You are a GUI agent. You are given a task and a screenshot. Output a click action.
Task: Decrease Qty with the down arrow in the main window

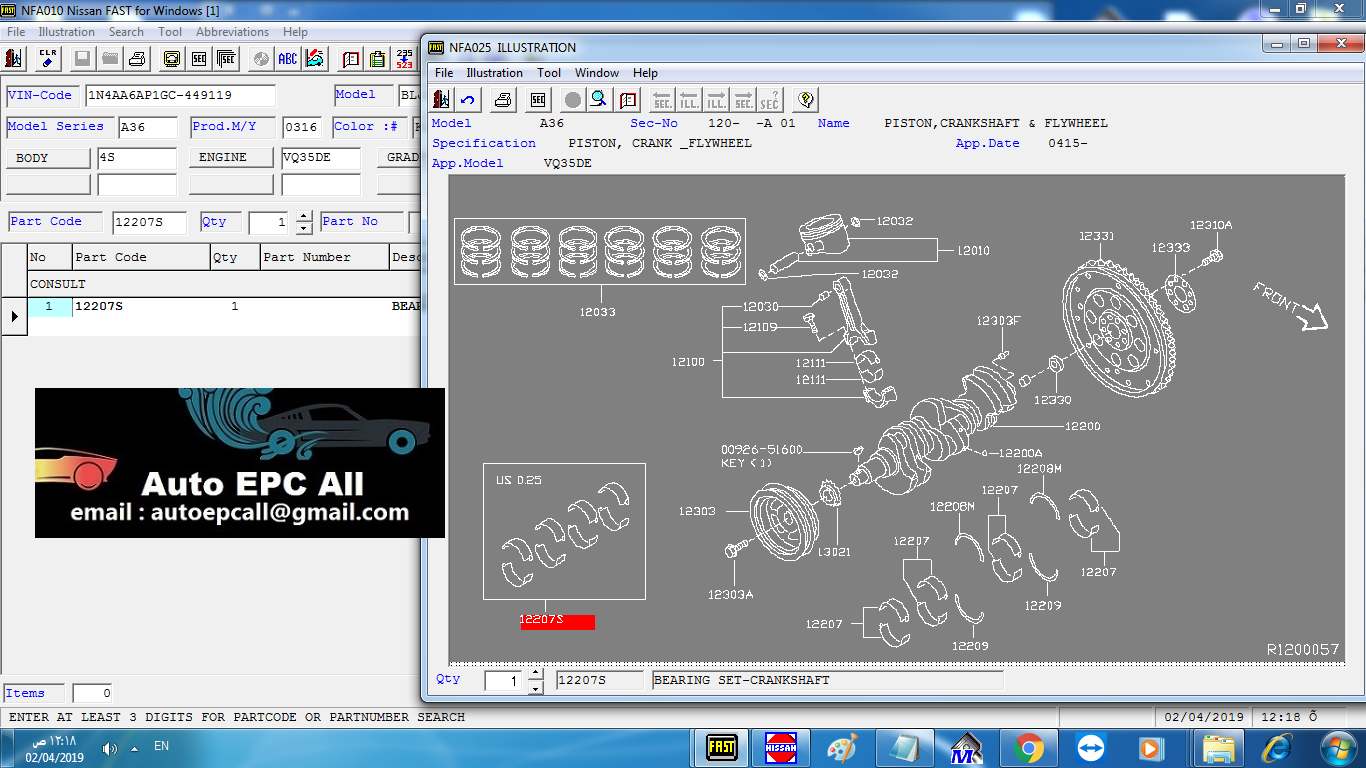point(305,228)
